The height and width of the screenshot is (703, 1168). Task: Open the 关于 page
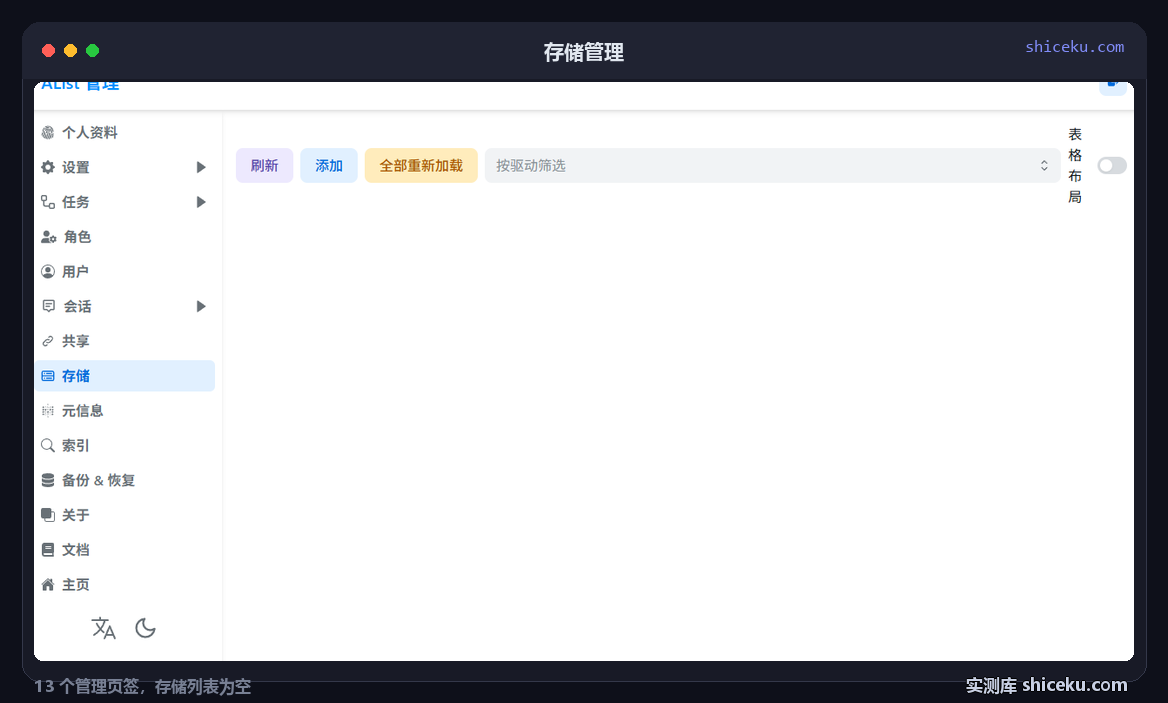point(124,515)
